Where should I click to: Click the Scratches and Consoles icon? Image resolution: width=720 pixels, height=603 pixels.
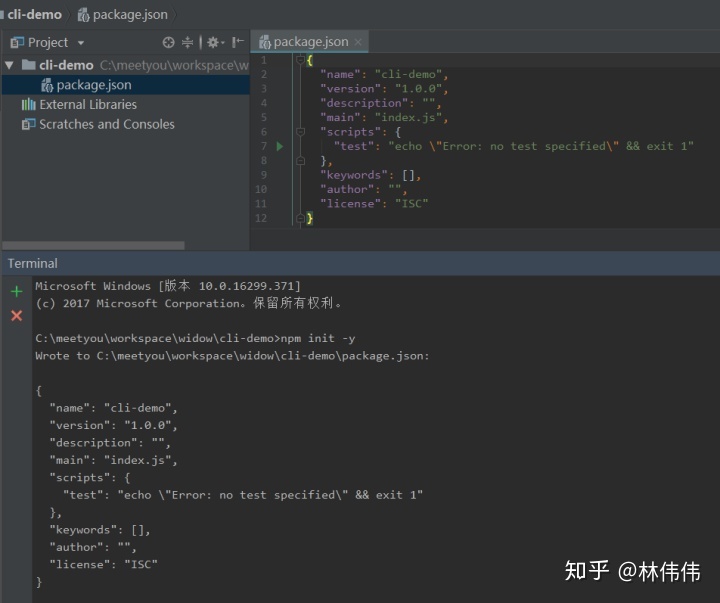28,124
